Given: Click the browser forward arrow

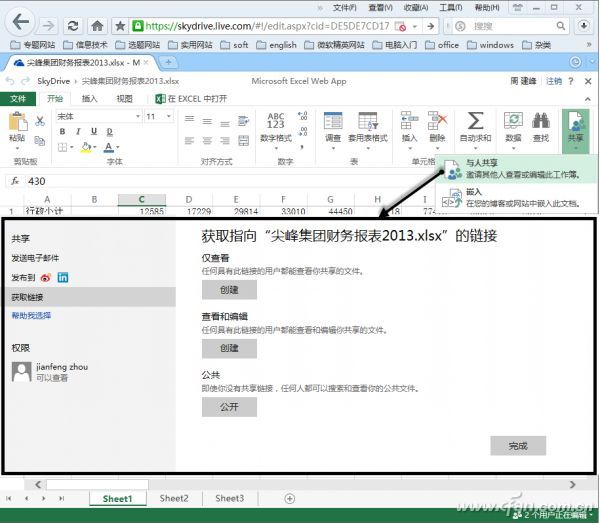Looking at the screenshot, I should pyautogui.click(x=49, y=26).
